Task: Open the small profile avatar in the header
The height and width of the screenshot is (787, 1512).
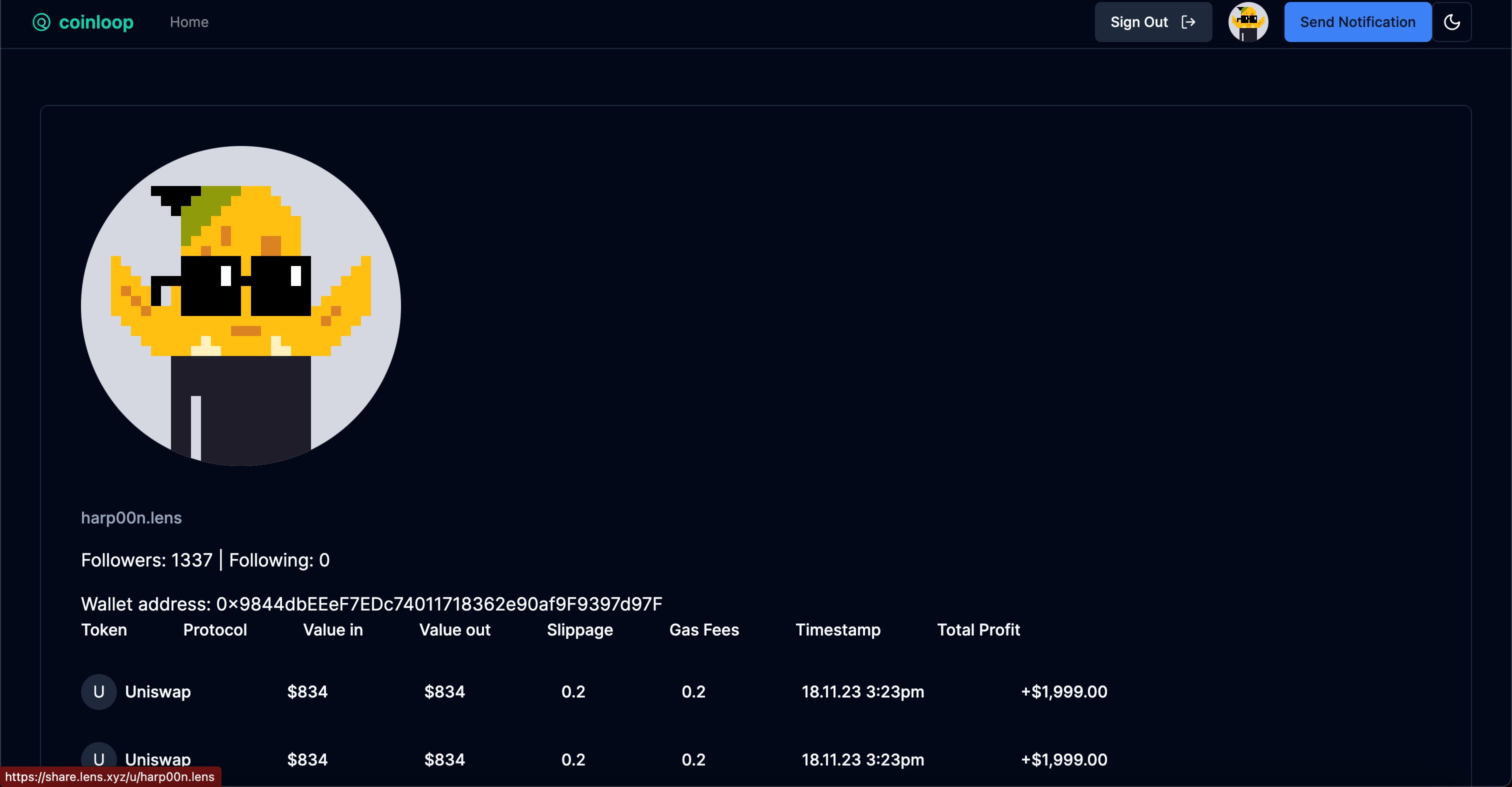Action: (x=1248, y=22)
